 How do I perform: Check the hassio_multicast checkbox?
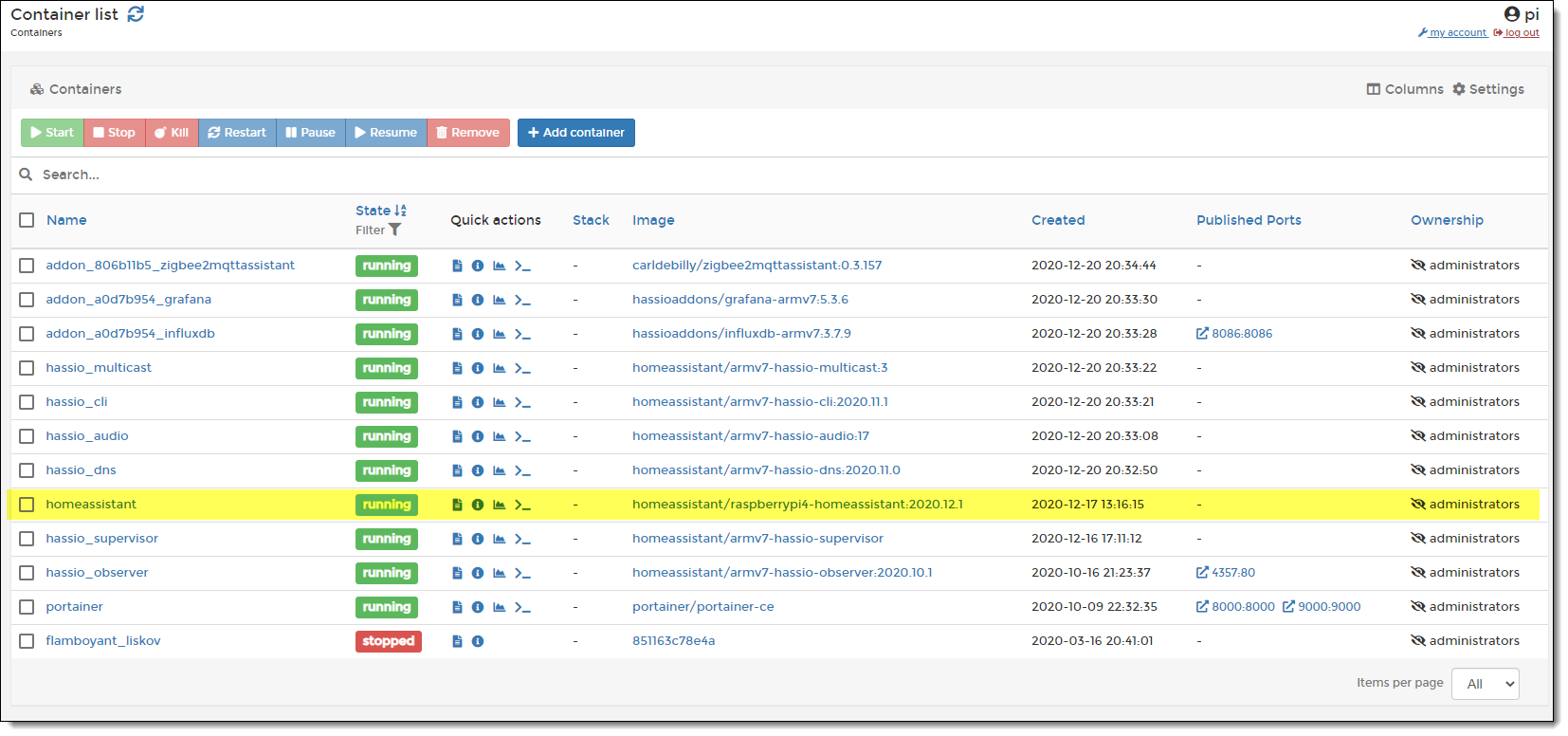pos(27,368)
